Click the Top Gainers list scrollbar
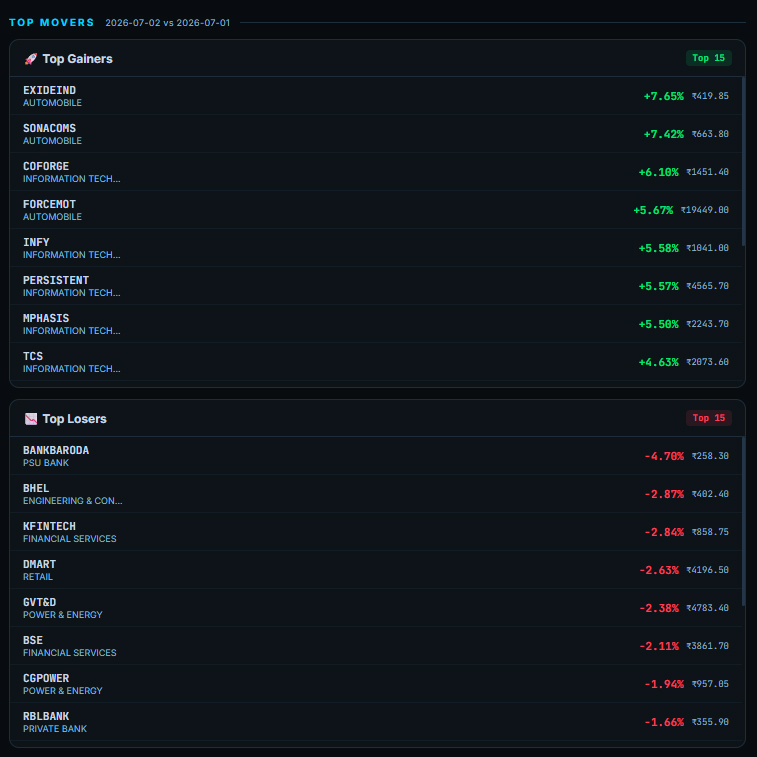Image resolution: width=757 pixels, height=757 pixels. coord(743,161)
